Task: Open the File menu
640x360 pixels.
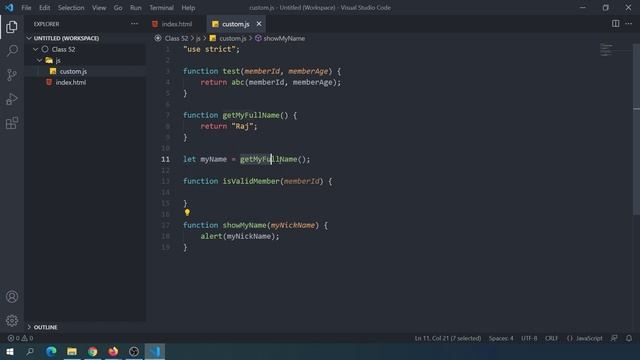Action: pos(26,8)
